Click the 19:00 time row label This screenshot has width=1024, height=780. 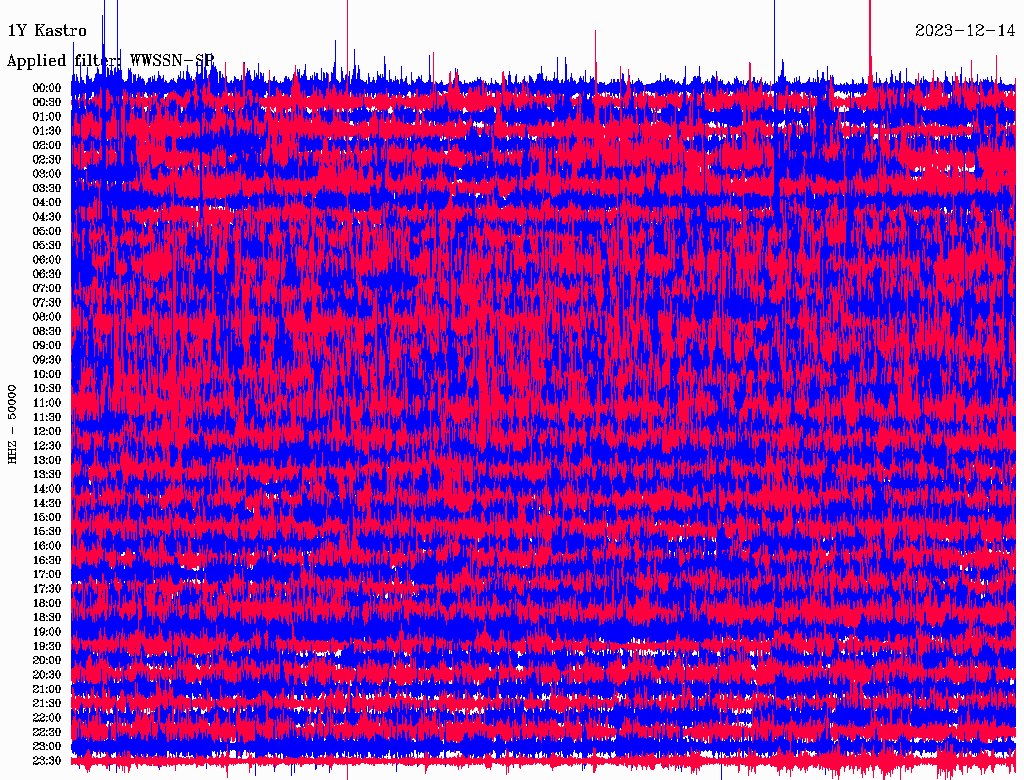tap(47, 632)
